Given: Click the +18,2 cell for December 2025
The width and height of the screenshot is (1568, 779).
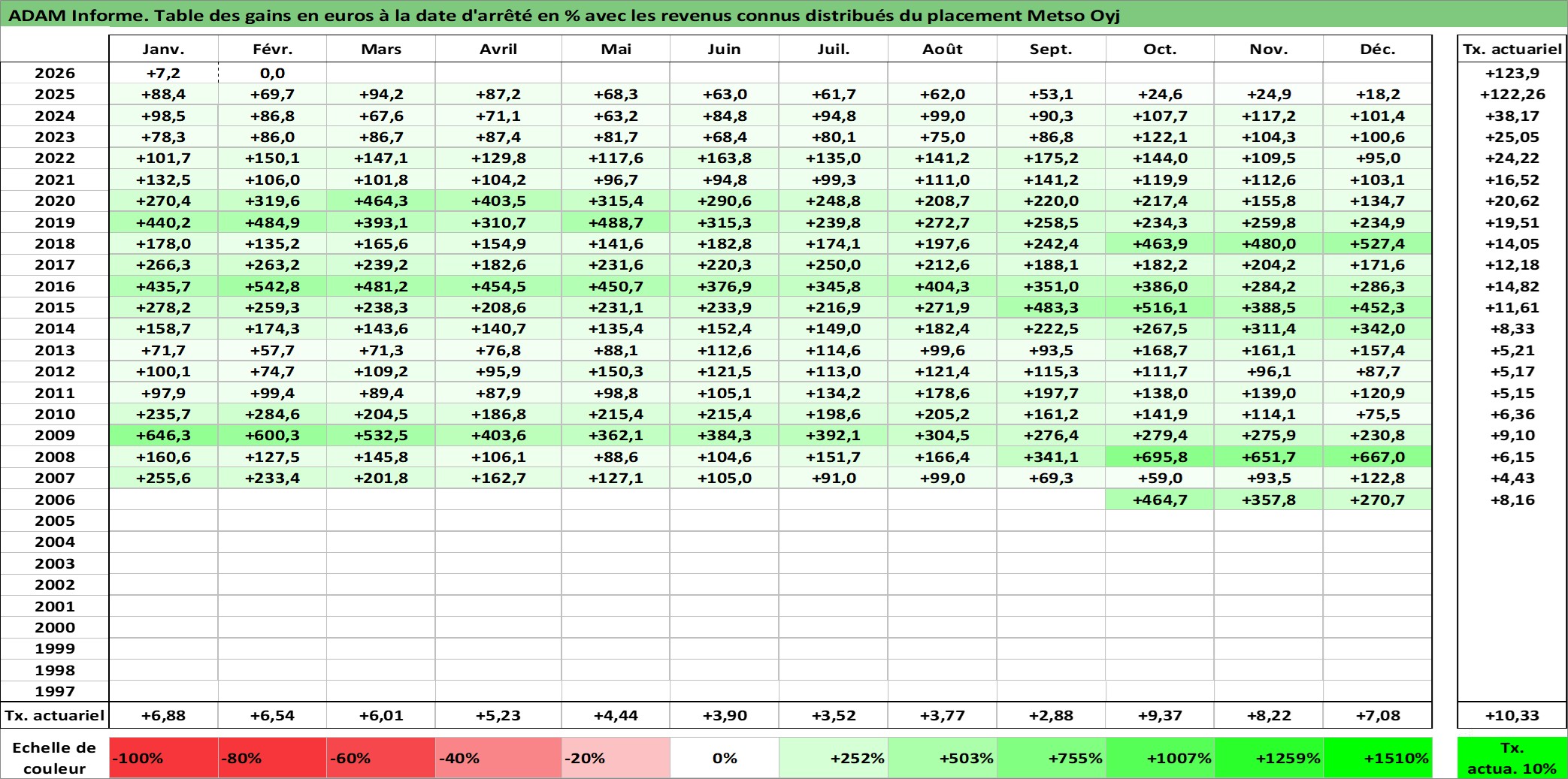Looking at the screenshot, I should click(x=1378, y=94).
